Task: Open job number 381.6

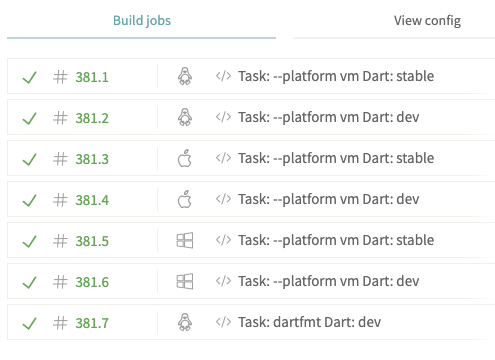Action: (x=92, y=282)
